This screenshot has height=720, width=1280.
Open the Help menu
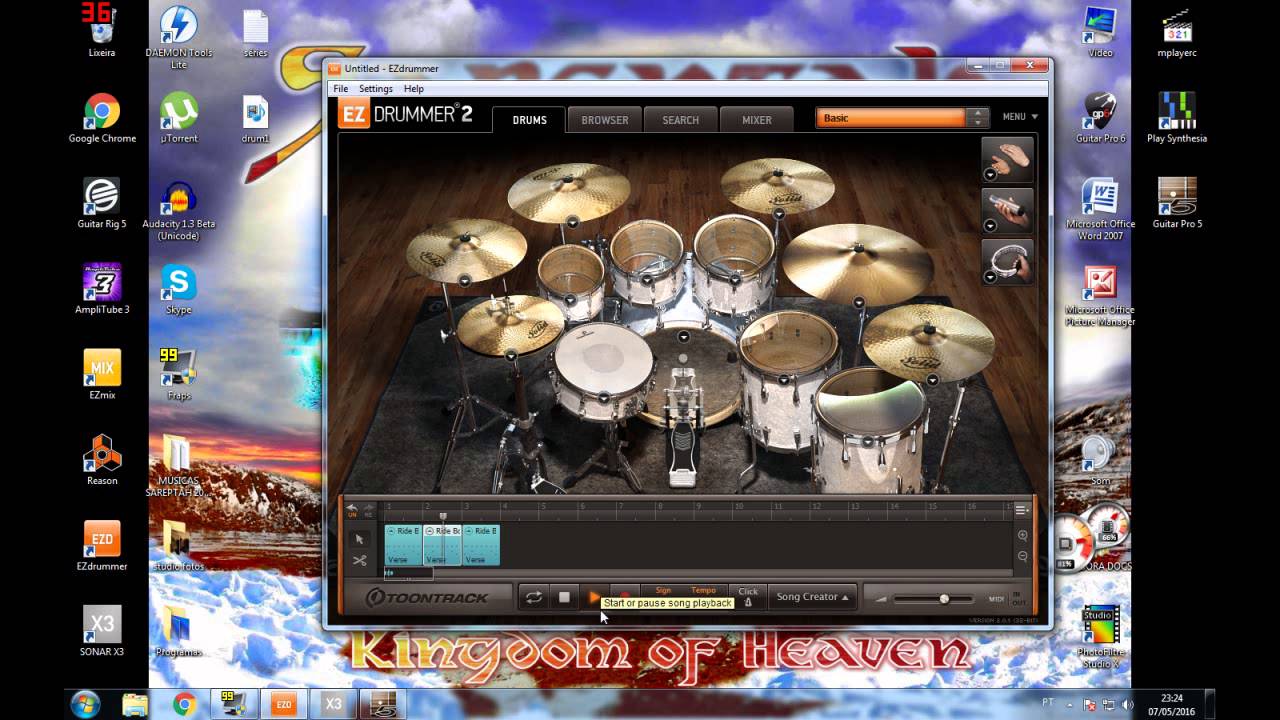[x=414, y=89]
